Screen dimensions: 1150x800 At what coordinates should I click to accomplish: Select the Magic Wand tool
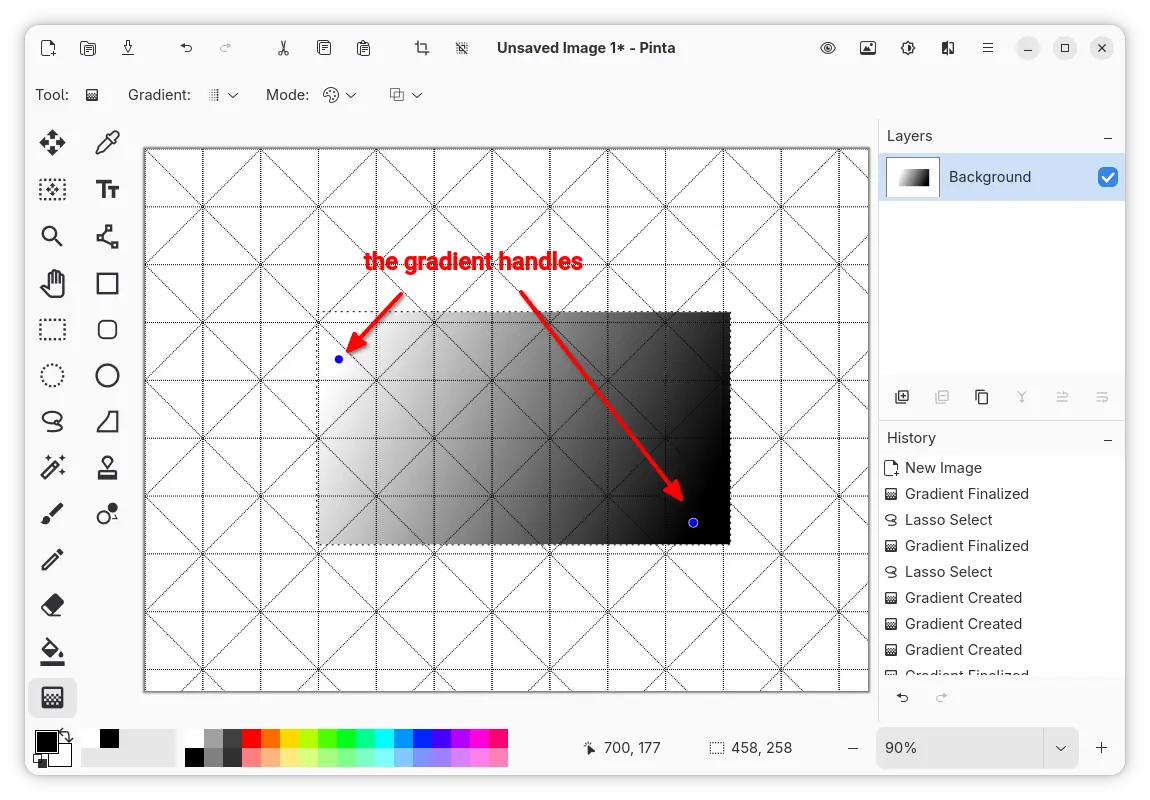(52, 466)
